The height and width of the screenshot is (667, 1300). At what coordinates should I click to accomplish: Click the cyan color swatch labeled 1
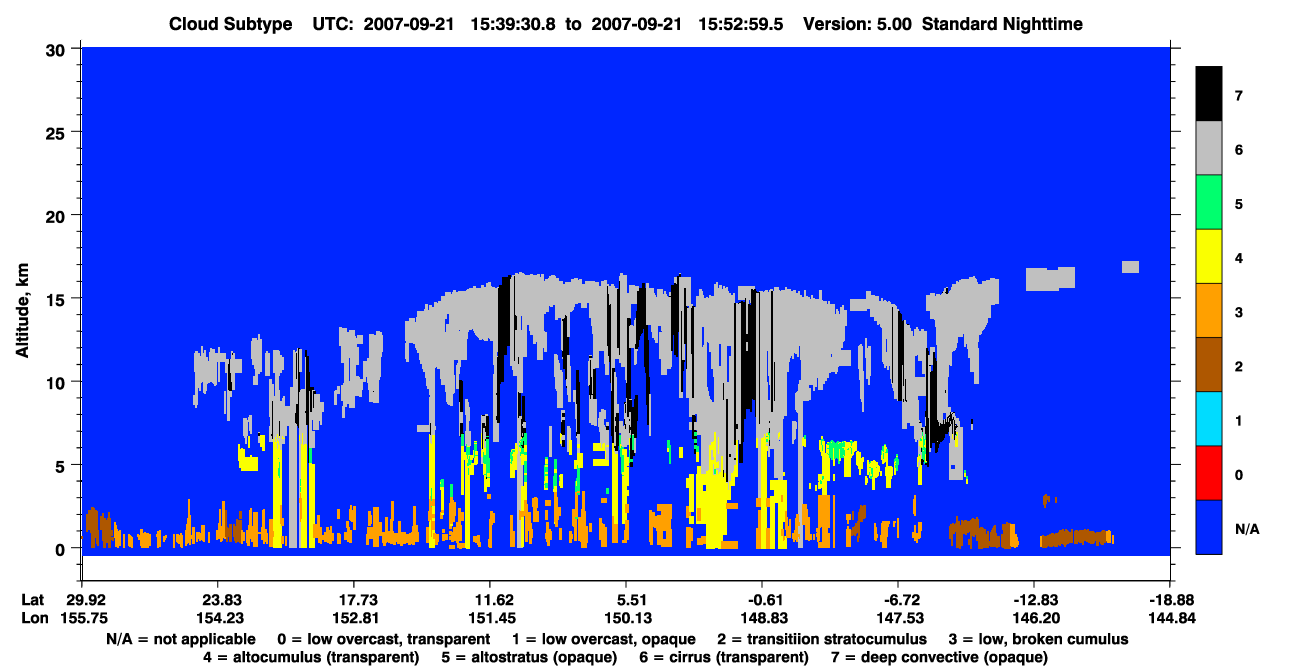(1209, 419)
